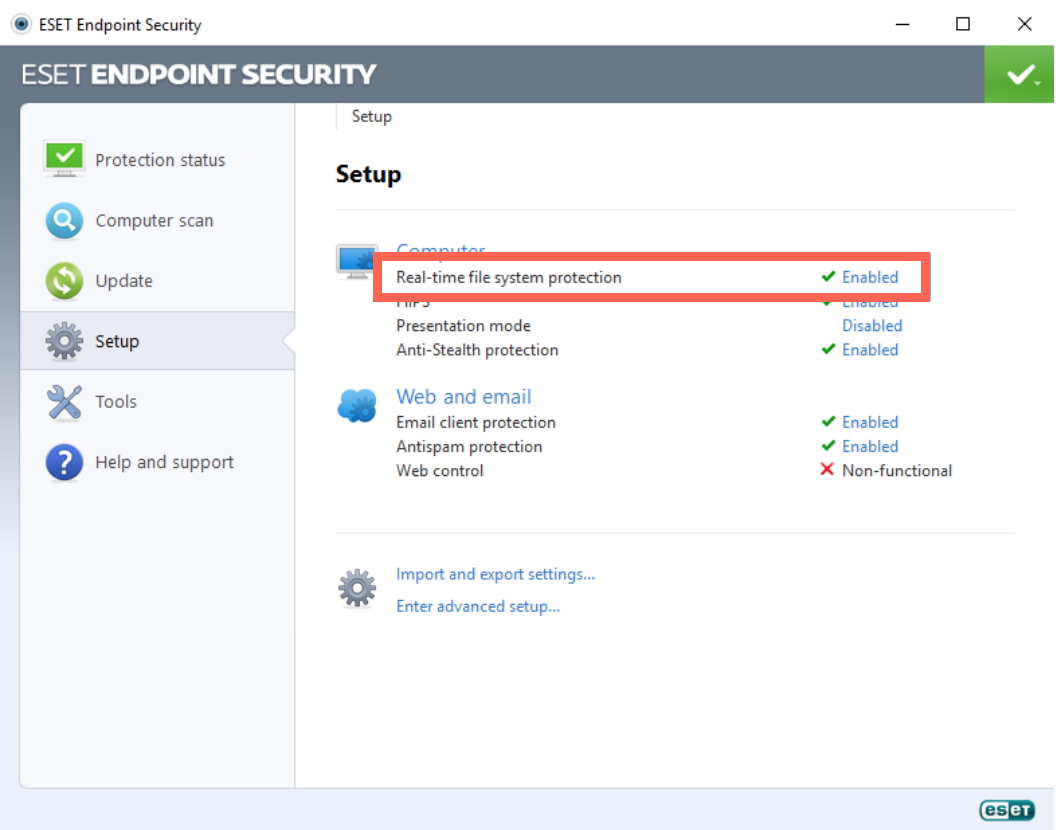Viewport: 1059px width, 830px height.
Task: Click the Help and support question mark icon
Action: click(64, 463)
